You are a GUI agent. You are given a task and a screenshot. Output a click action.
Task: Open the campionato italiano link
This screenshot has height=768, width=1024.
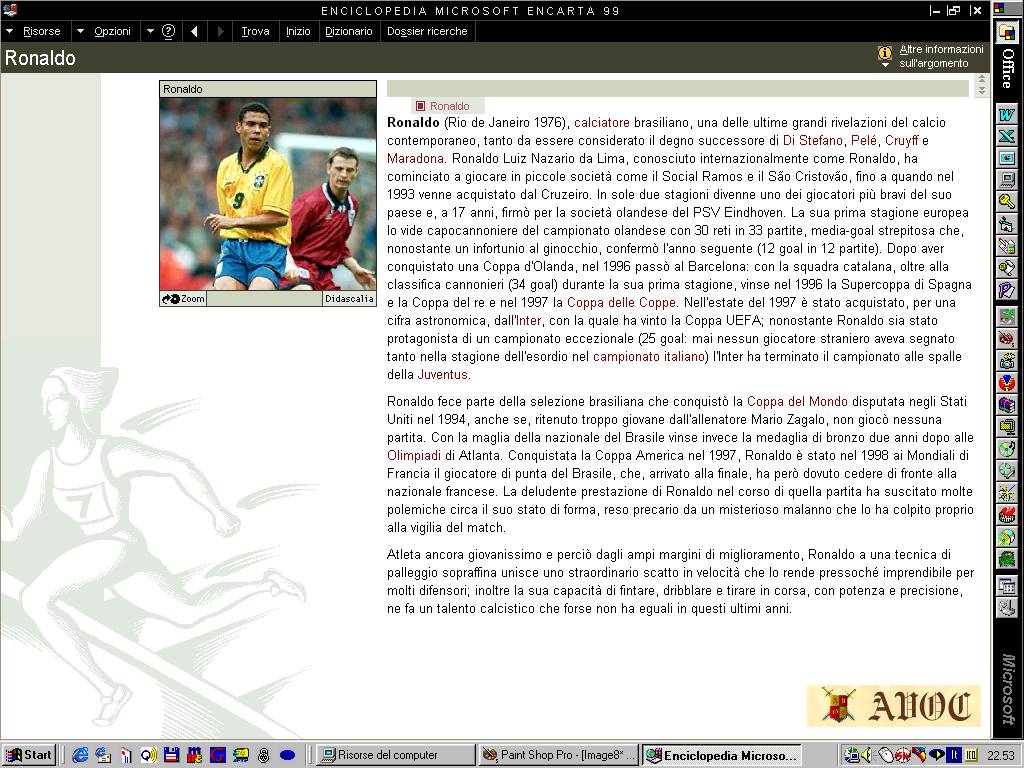pyautogui.click(x=649, y=357)
